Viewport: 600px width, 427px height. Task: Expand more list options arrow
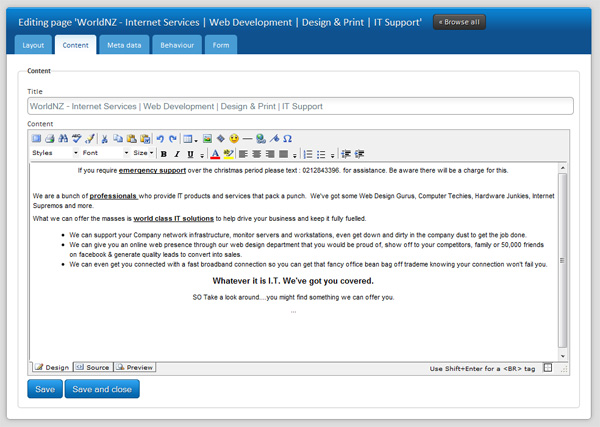pos(333,155)
